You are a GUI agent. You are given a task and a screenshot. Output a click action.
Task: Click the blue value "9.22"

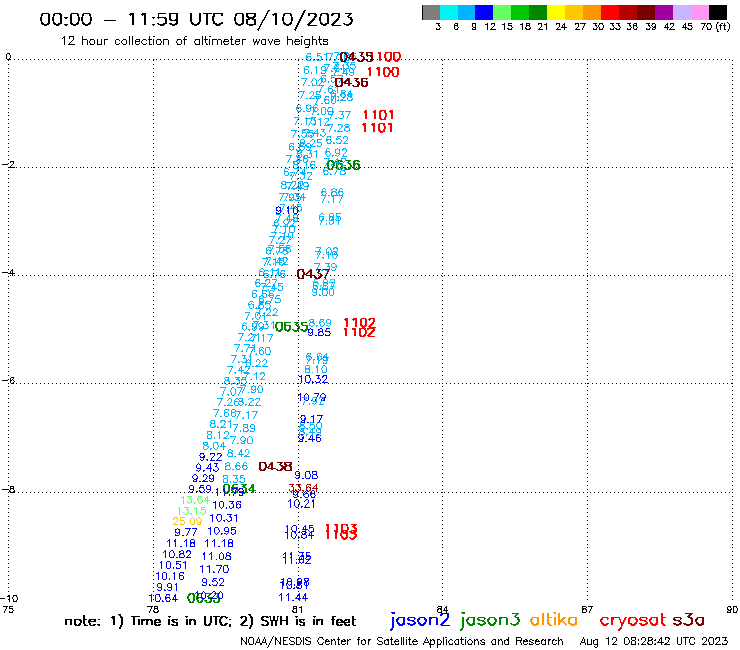click(x=210, y=457)
